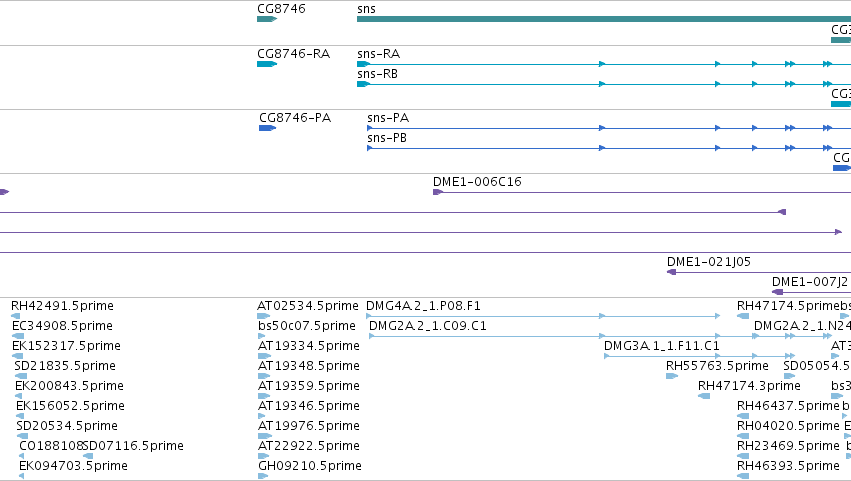Select RH46393.5prime EST label
The image size is (851, 481).
coord(788,466)
